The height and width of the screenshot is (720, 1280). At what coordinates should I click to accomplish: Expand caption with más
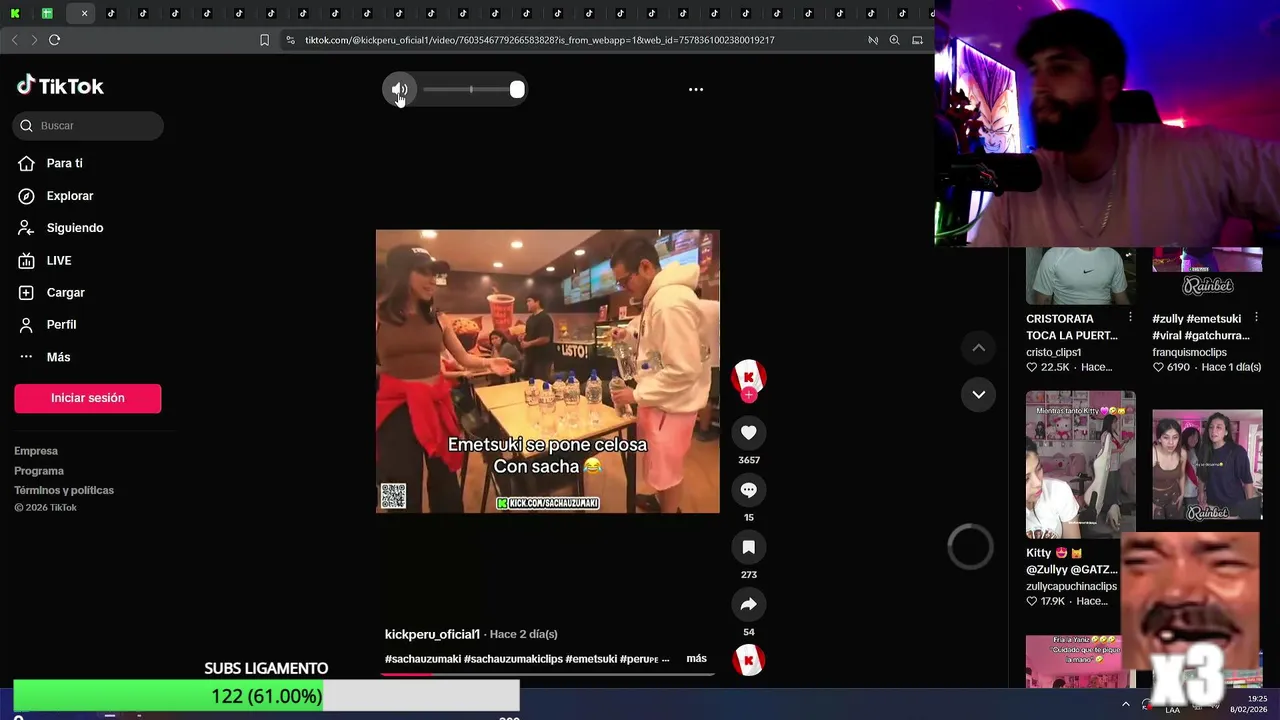tap(696, 658)
